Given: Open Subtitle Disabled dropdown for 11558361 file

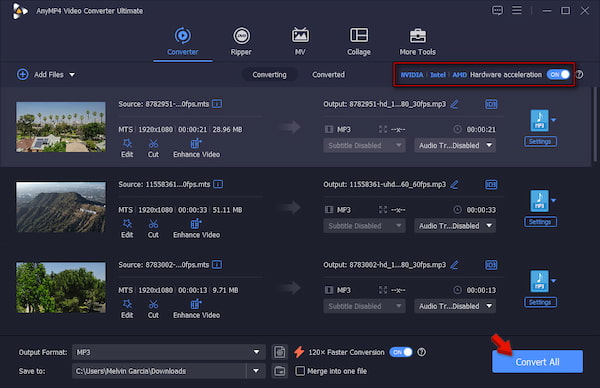Looking at the screenshot, I should 364,226.
